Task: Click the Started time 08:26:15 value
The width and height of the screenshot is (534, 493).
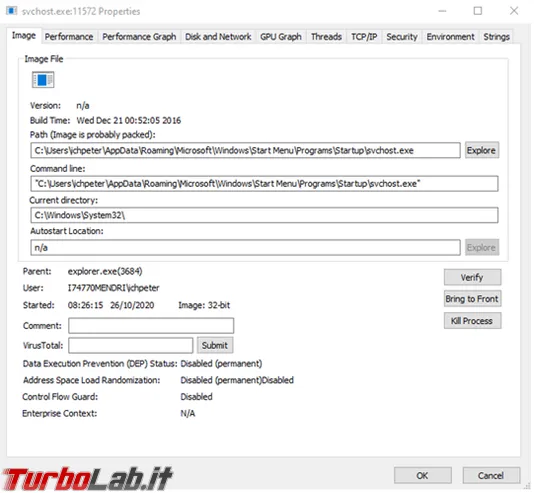Action: (85, 305)
